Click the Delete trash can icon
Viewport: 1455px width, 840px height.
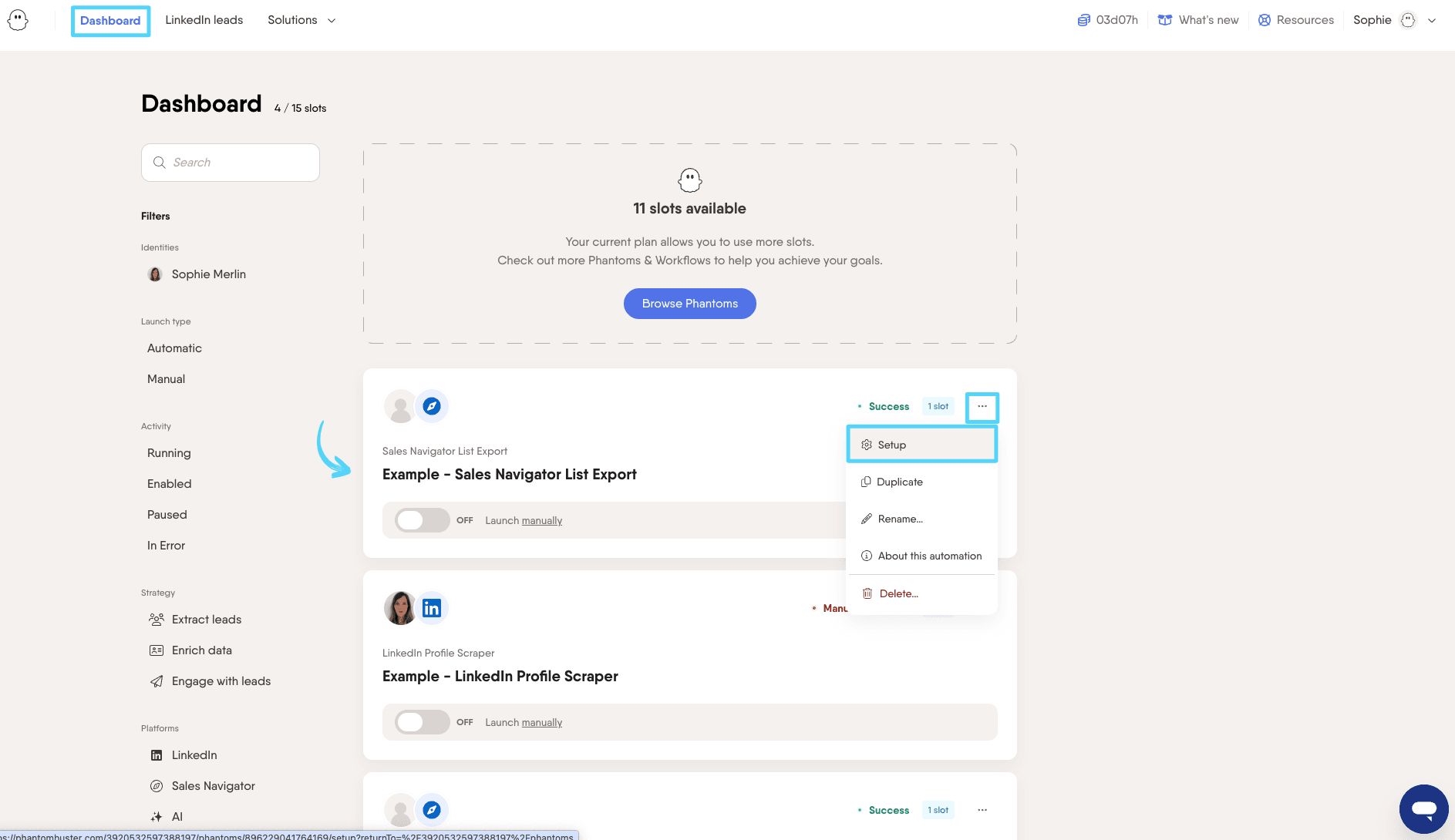coord(867,593)
